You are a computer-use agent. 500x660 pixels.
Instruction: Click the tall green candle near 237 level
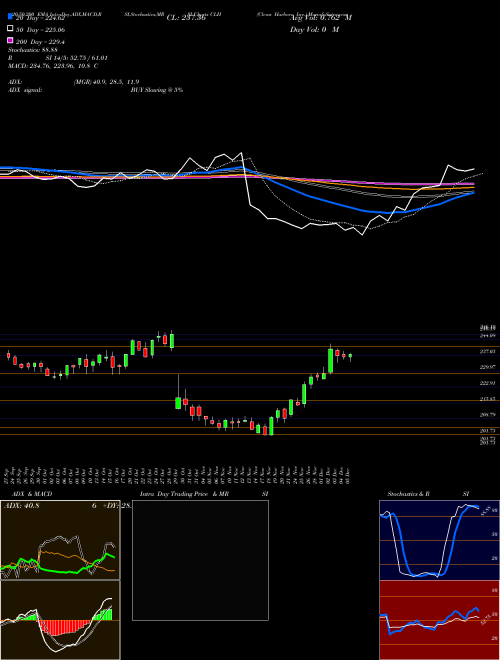(x=331, y=360)
